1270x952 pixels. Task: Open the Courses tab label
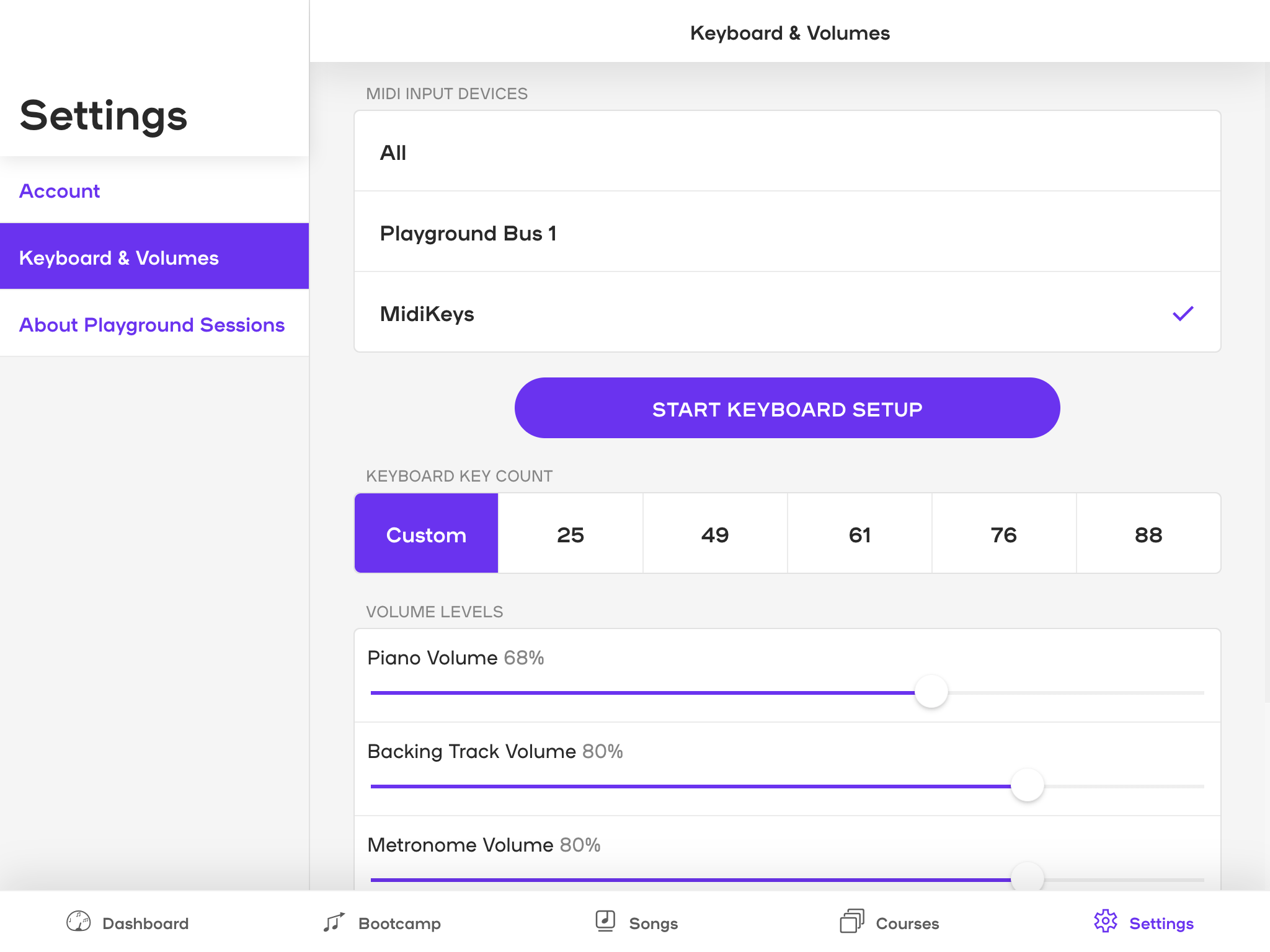click(x=907, y=923)
